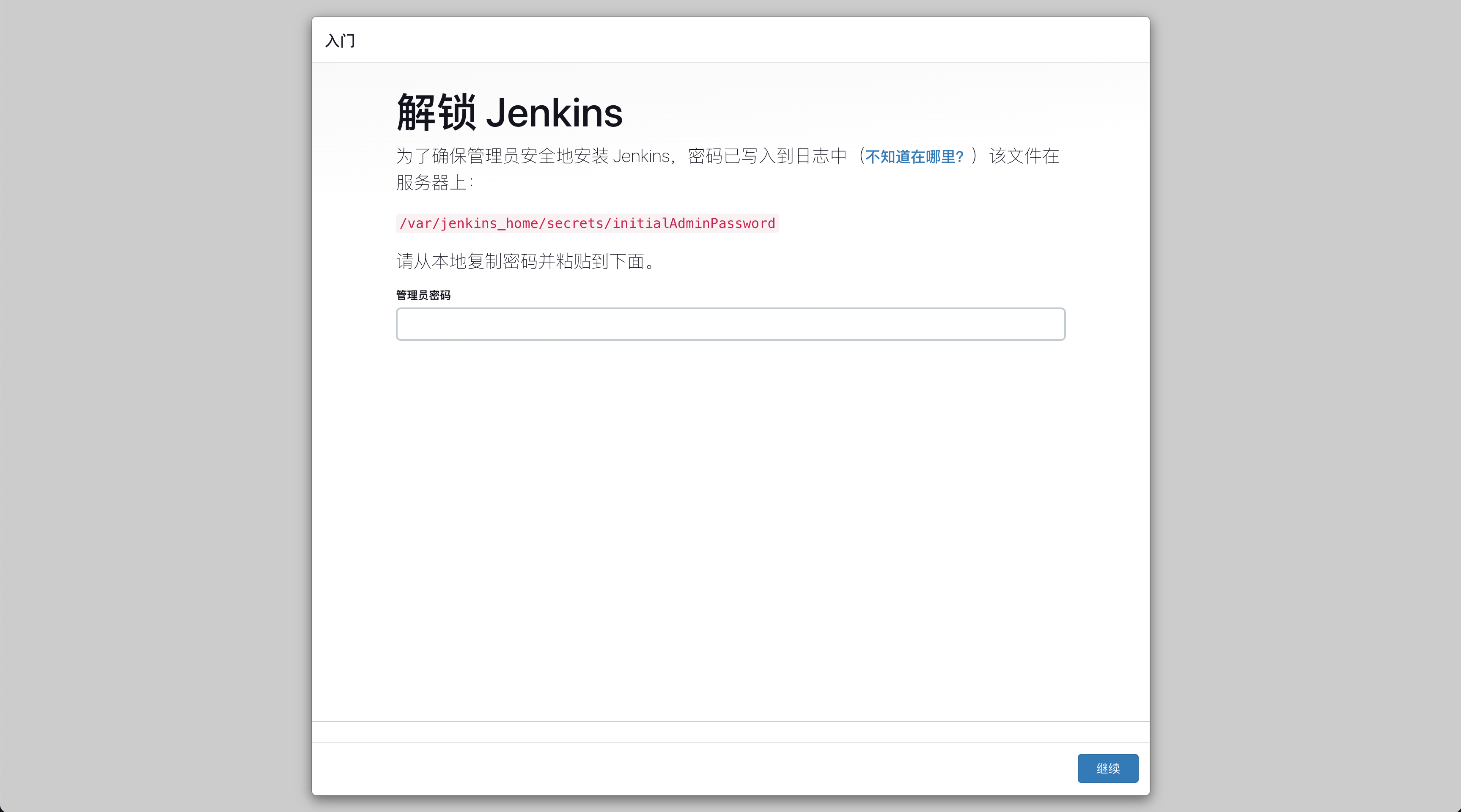Screen dimensions: 1461x812
Task: Click the 解锁 Jenkins heading
Action: [x=509, y=113]
